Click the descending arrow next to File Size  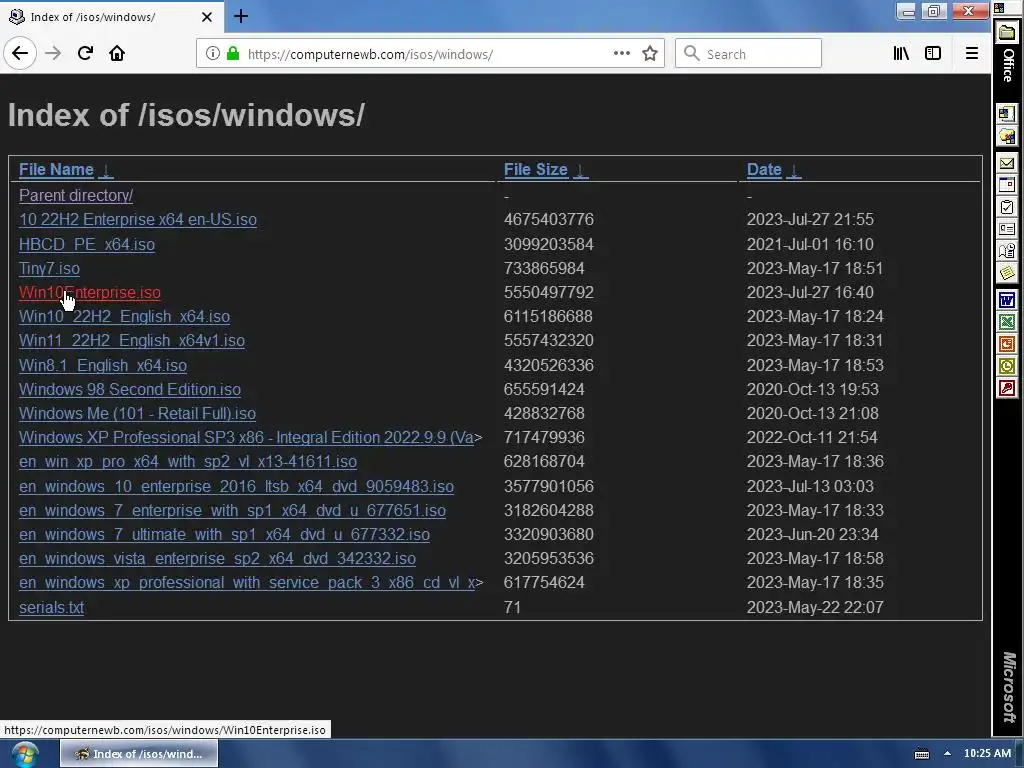(580, 170)
